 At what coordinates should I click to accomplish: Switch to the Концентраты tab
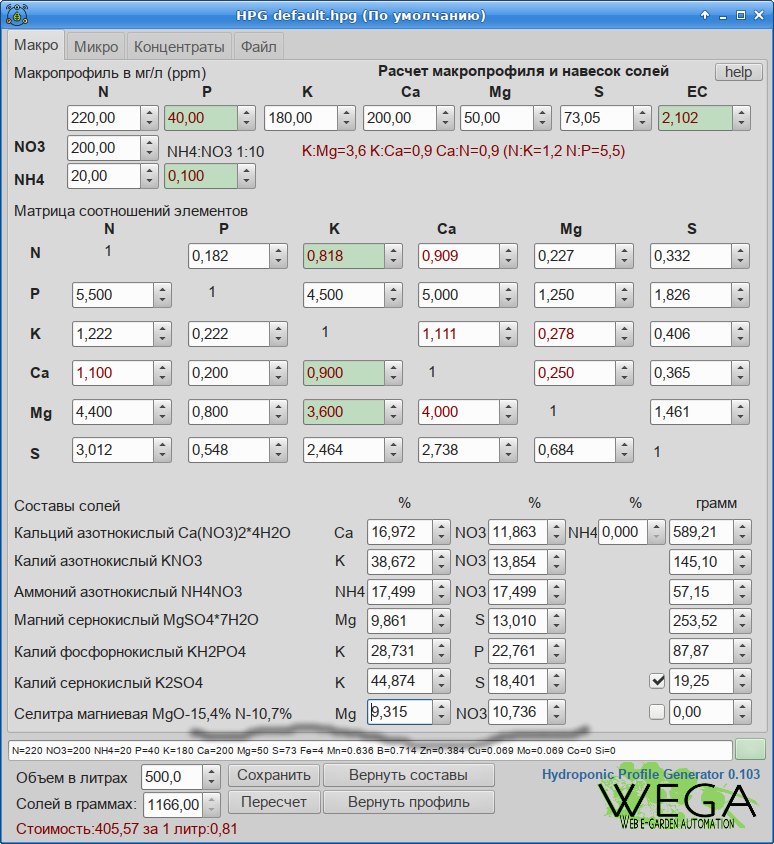pos(179,46)
